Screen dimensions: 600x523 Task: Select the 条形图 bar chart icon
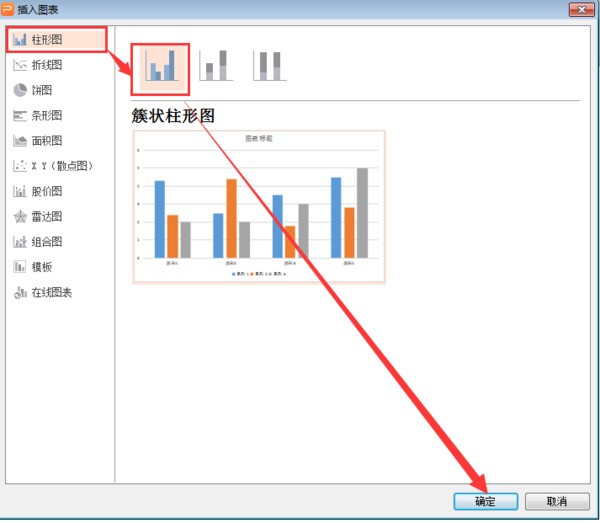point(20,115)
